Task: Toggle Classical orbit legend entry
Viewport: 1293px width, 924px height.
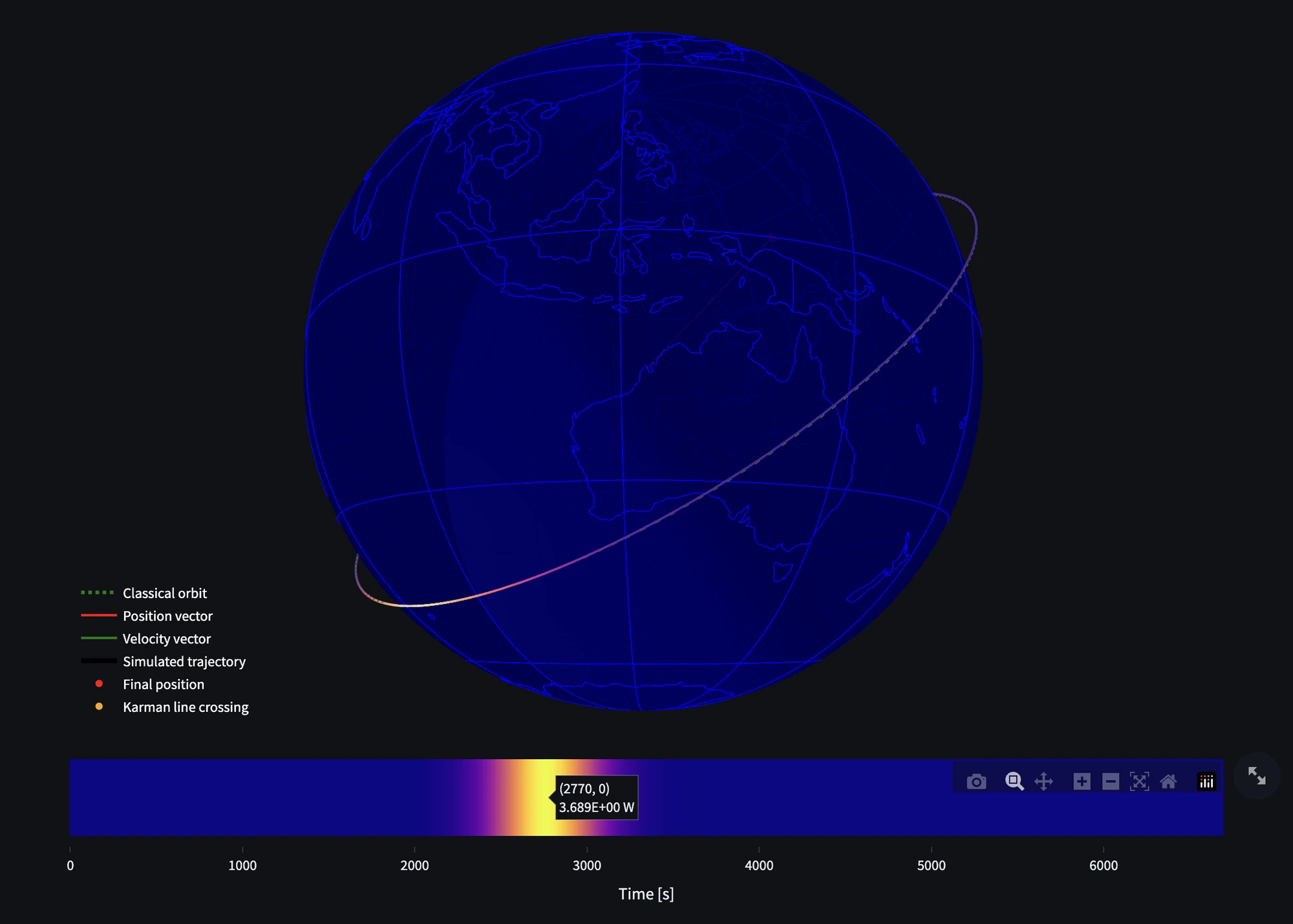Action: (144, 593)
